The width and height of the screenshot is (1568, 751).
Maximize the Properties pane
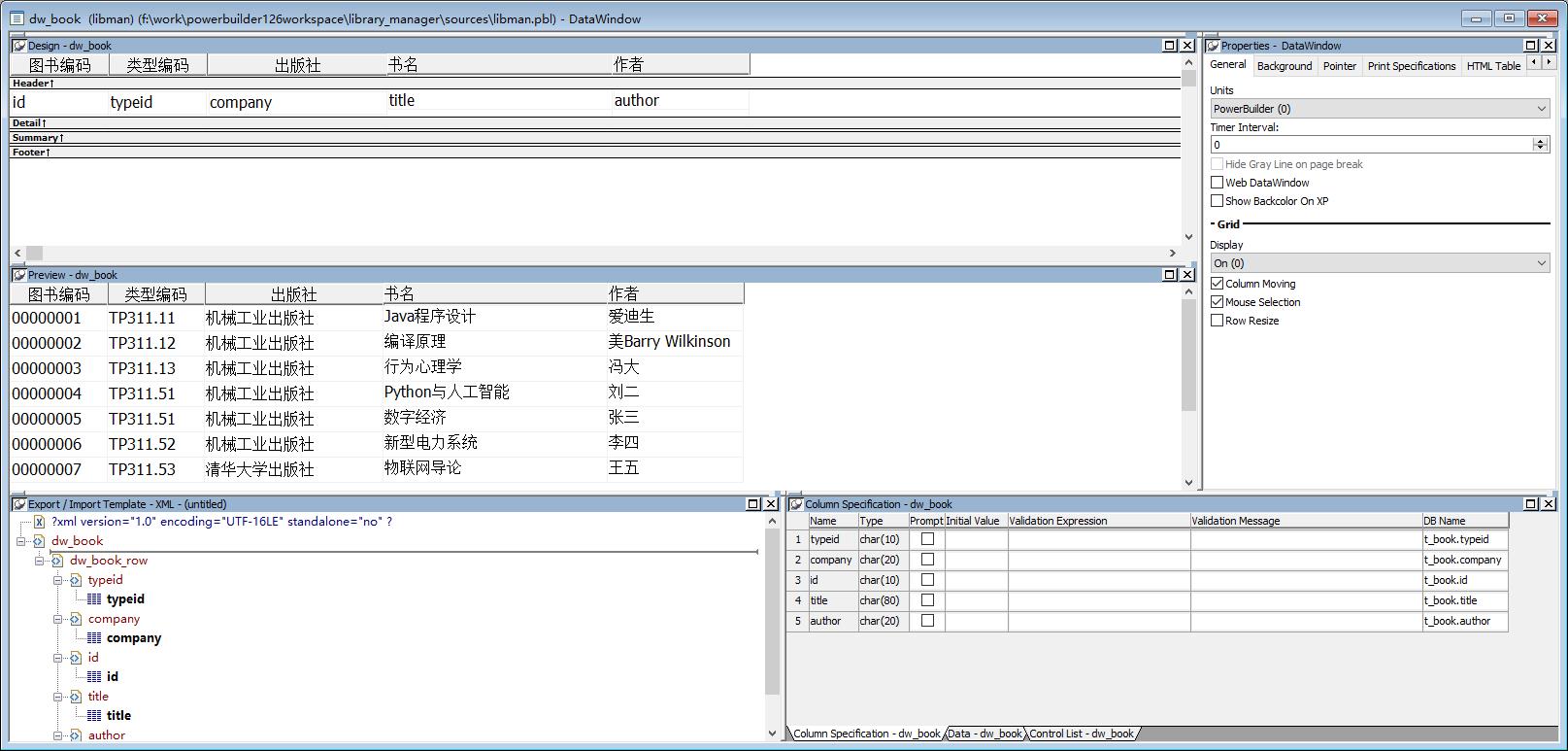coord(1530,46)
